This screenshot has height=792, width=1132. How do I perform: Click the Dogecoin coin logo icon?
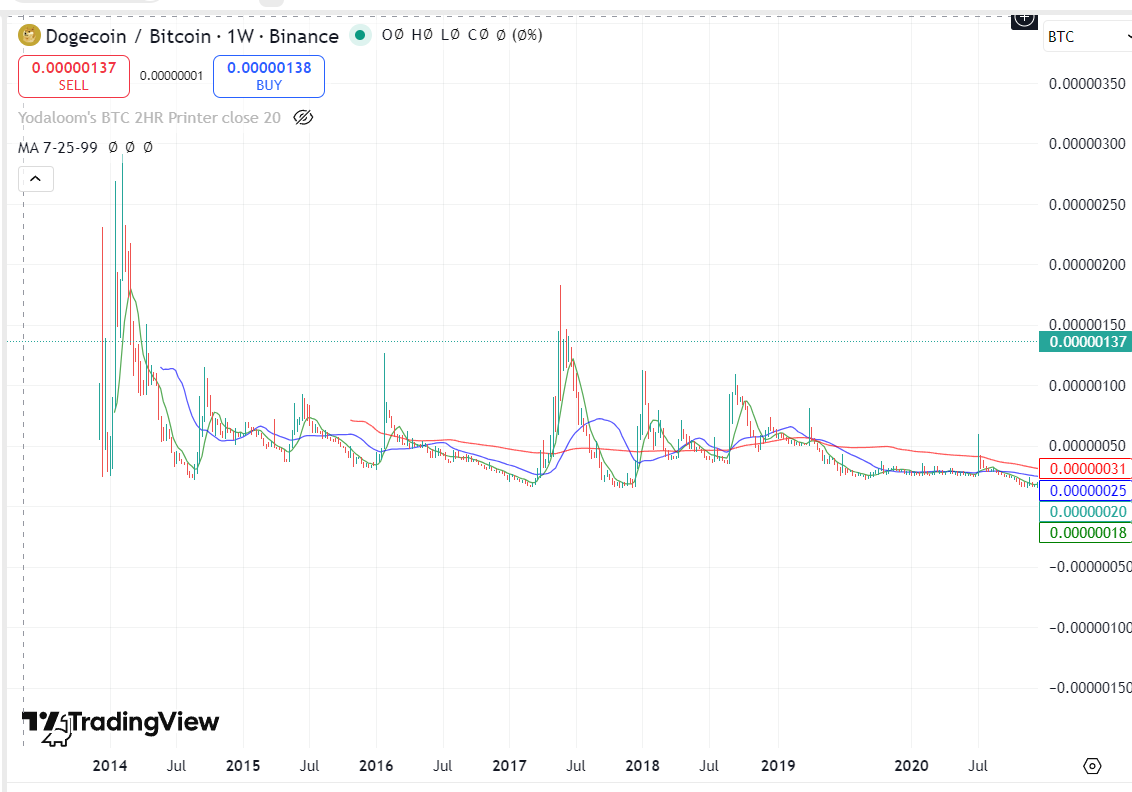point(29,35)
